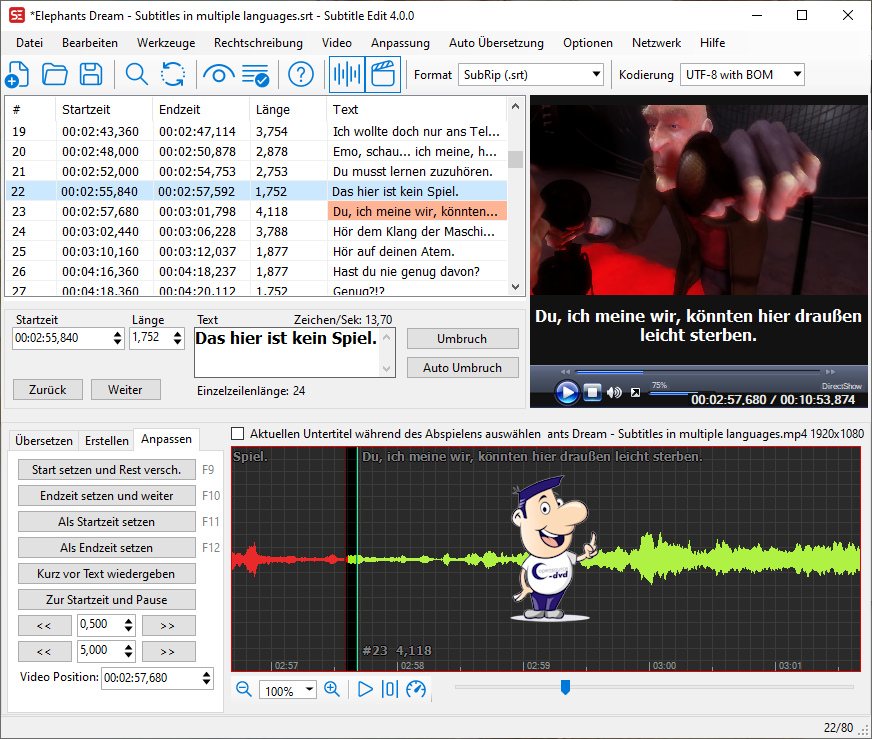This screenshot has height=739, width=872.
Task: Click the New subtitle file icon
Action: 17,75
